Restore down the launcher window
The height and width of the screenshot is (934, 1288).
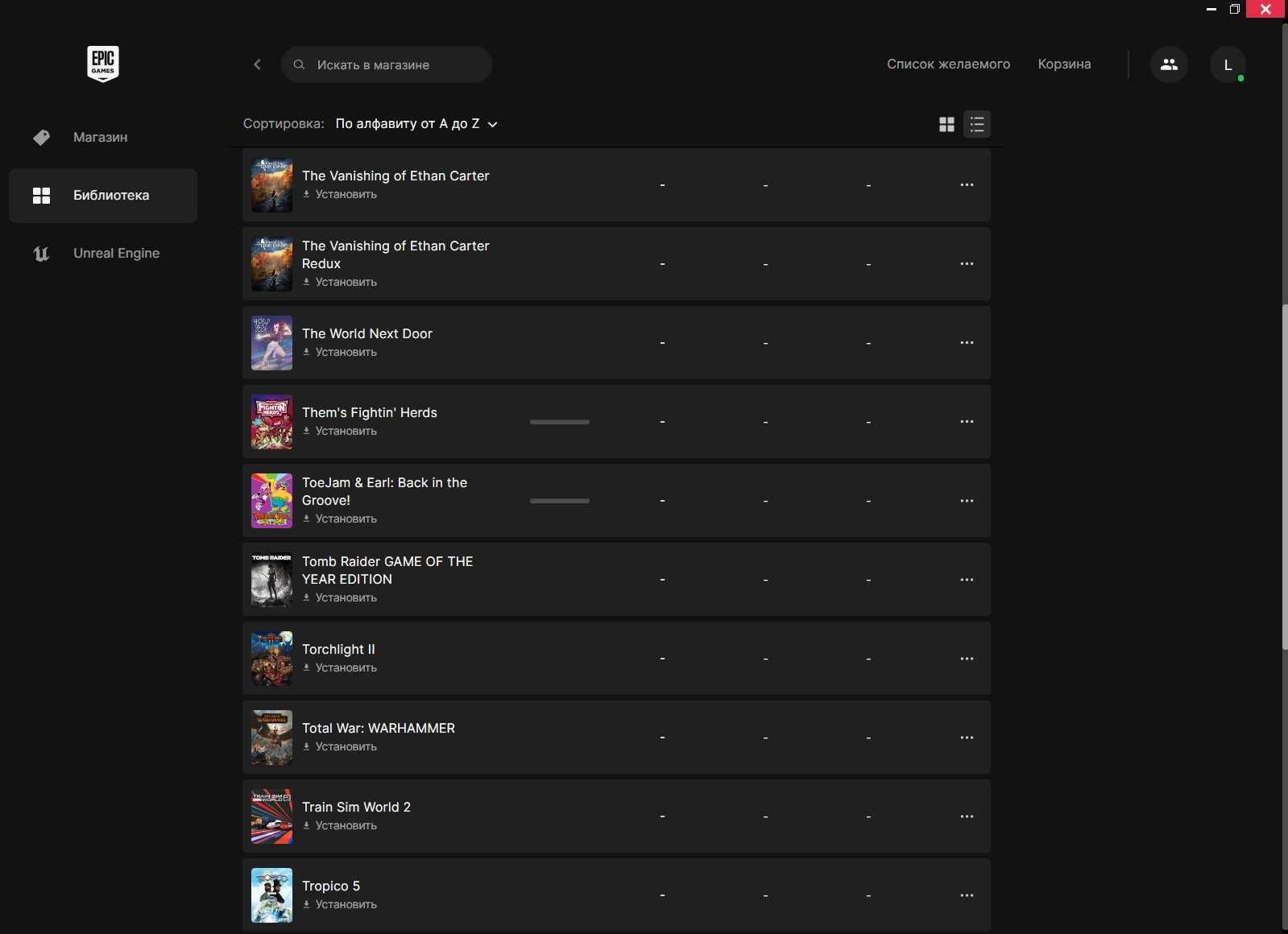pyautogui.click(x=1235, y=9)
